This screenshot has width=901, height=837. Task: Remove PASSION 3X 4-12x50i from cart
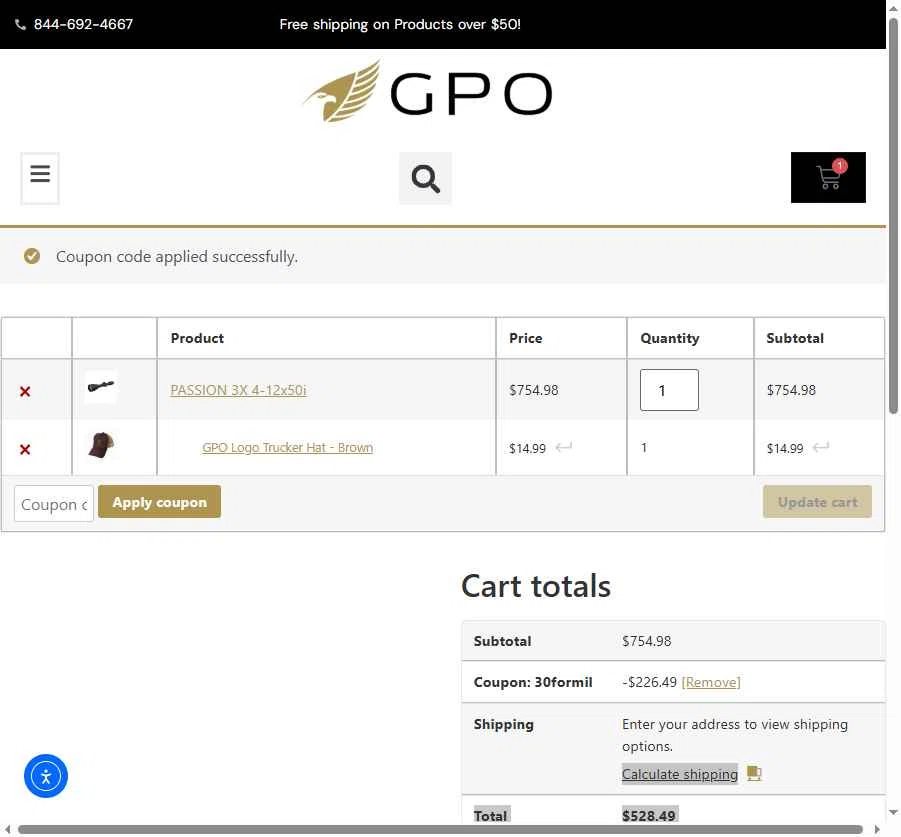tap(25, 392)
